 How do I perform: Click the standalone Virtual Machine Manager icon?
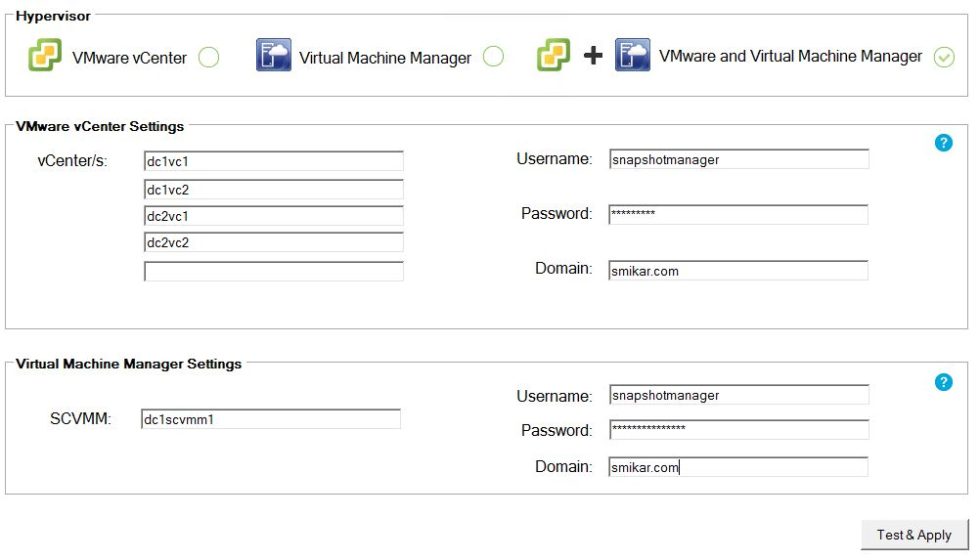tap(273, 56)
